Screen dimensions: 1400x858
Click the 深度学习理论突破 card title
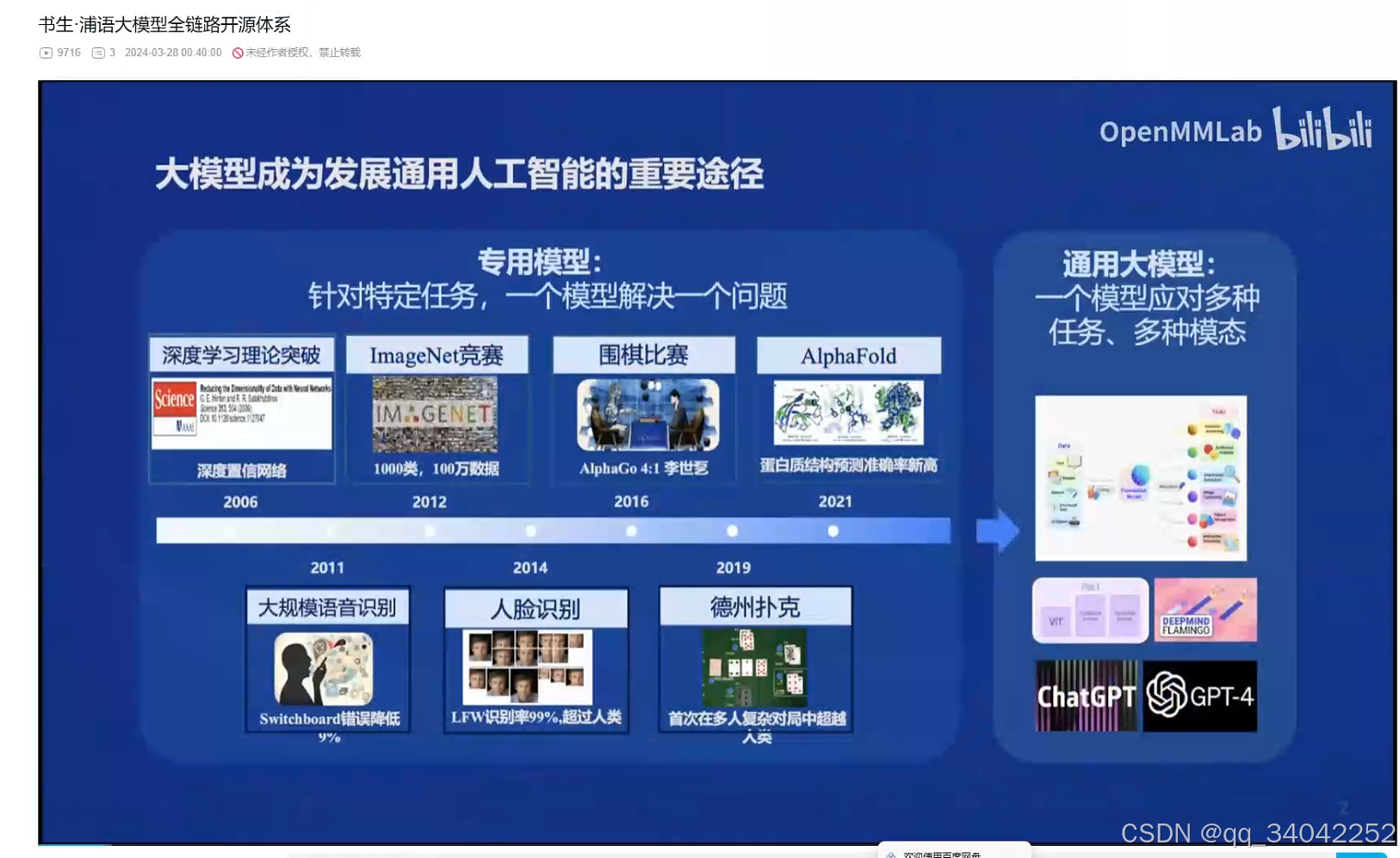[x=241, y=355]
